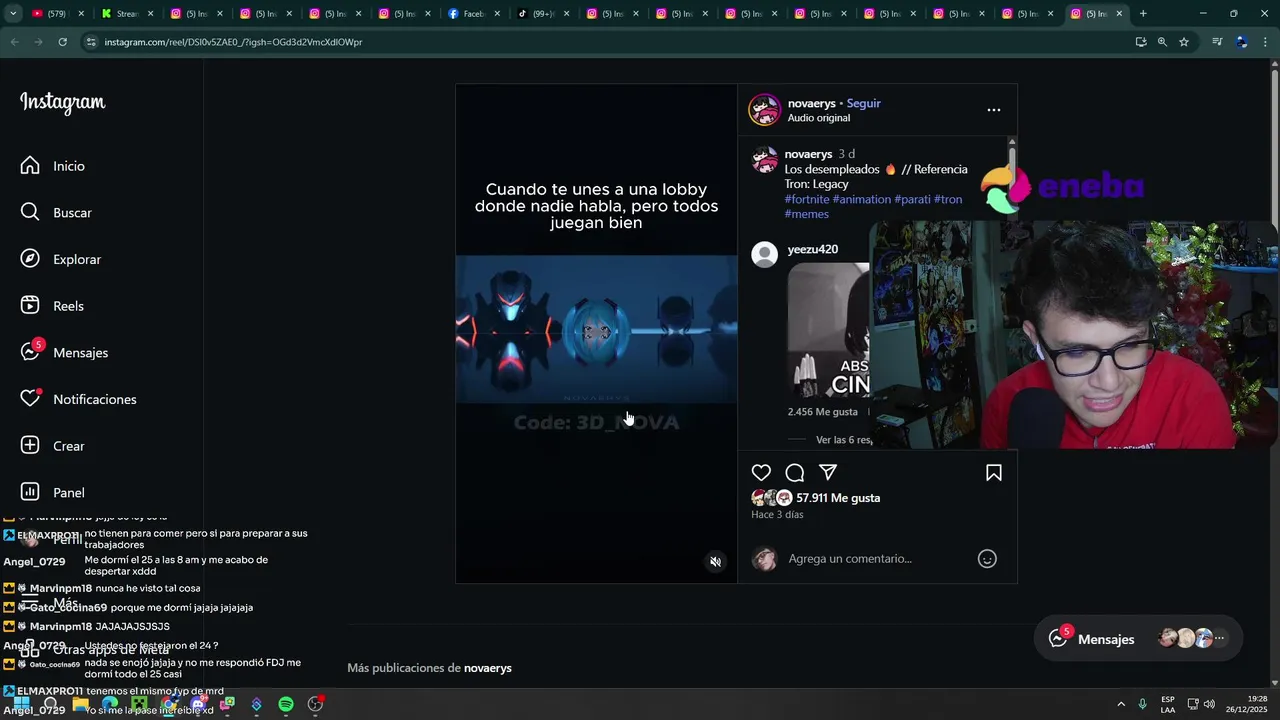Toggle the microphone tray icon
The width and height of the screenshot is (1280, 720).
(1142, 704)
